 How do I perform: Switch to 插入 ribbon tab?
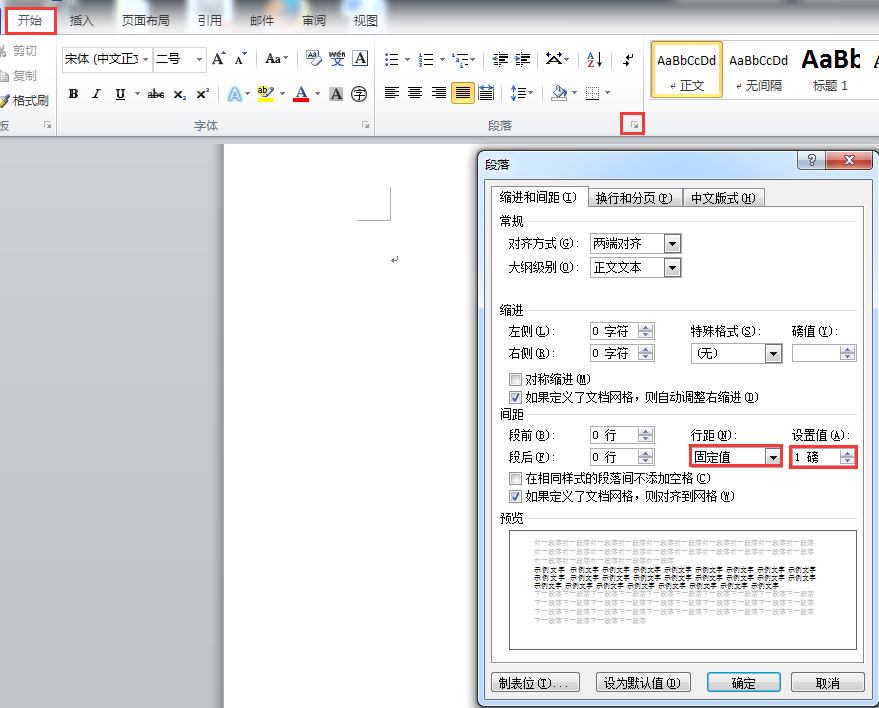[81, 21]
